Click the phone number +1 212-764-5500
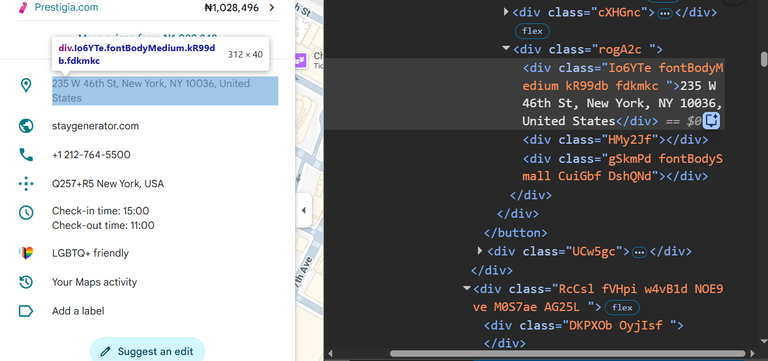768x361 pixels. 91,155
